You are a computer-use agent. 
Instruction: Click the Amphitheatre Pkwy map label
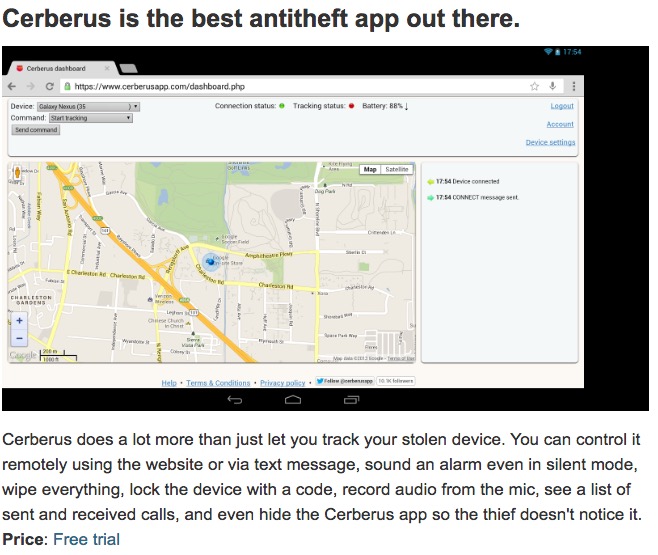pyautogui.click(x=269, y=255)
